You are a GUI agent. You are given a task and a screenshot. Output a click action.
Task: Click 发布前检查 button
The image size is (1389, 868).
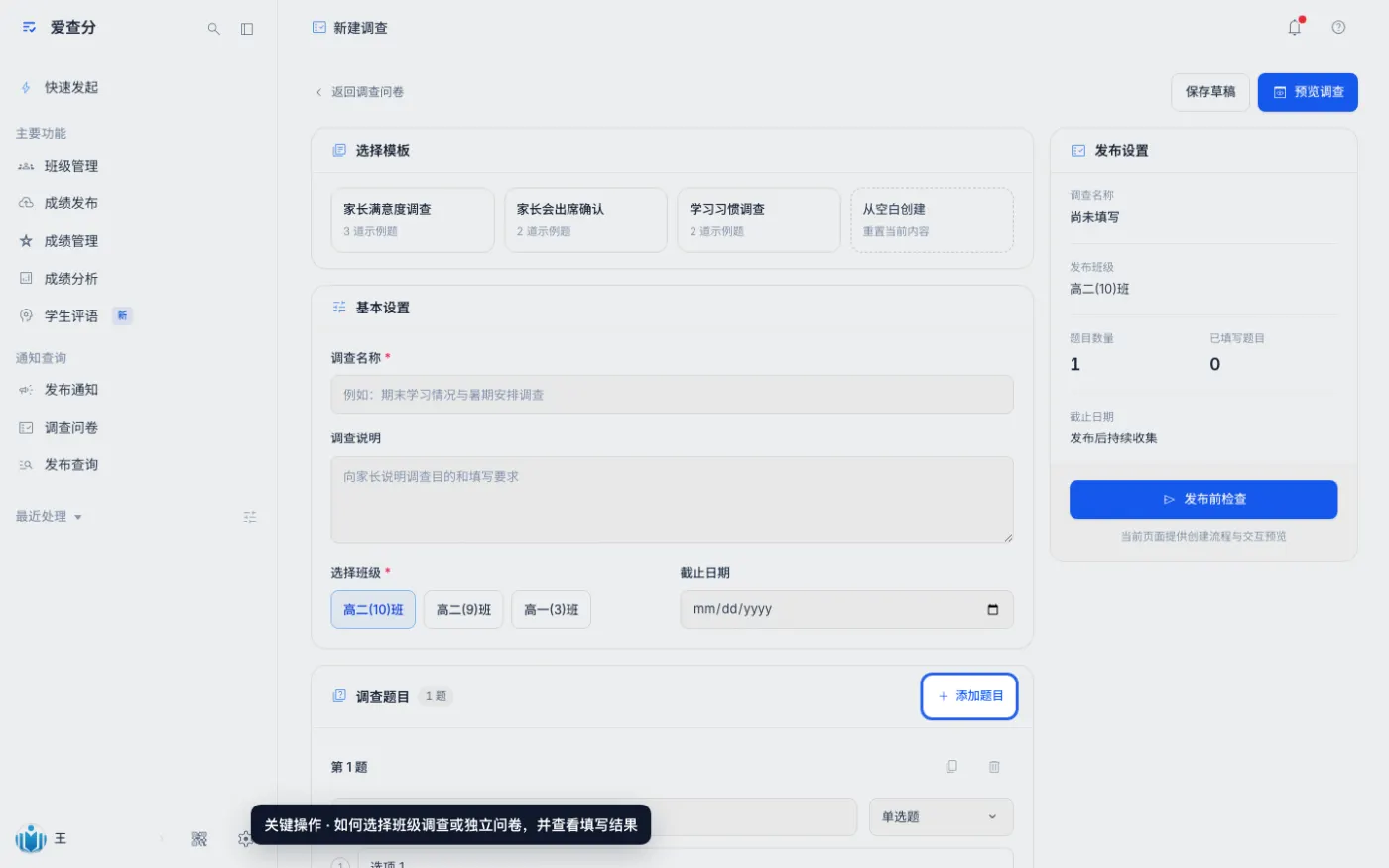1203,500
